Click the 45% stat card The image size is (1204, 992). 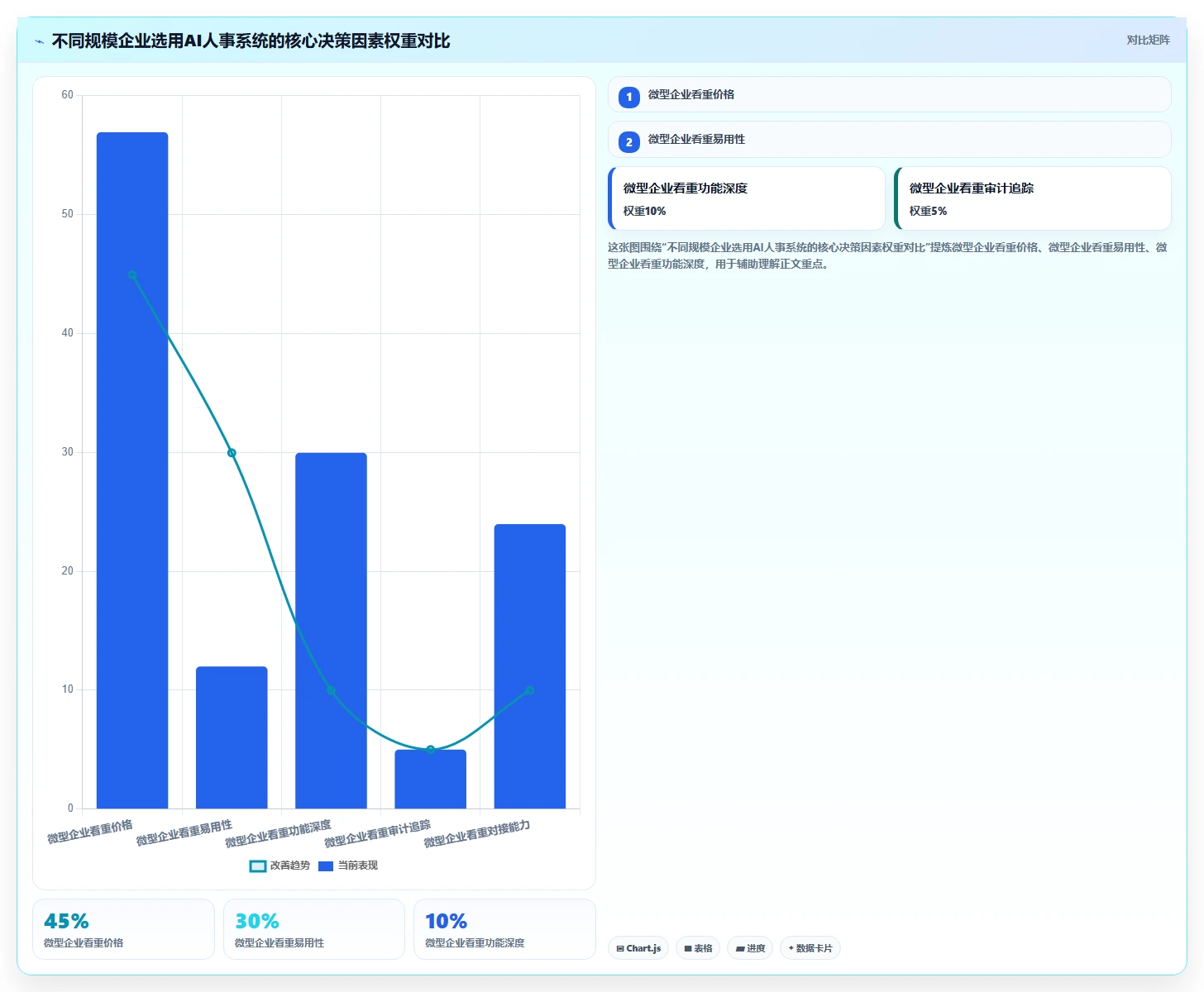[123, 929]
